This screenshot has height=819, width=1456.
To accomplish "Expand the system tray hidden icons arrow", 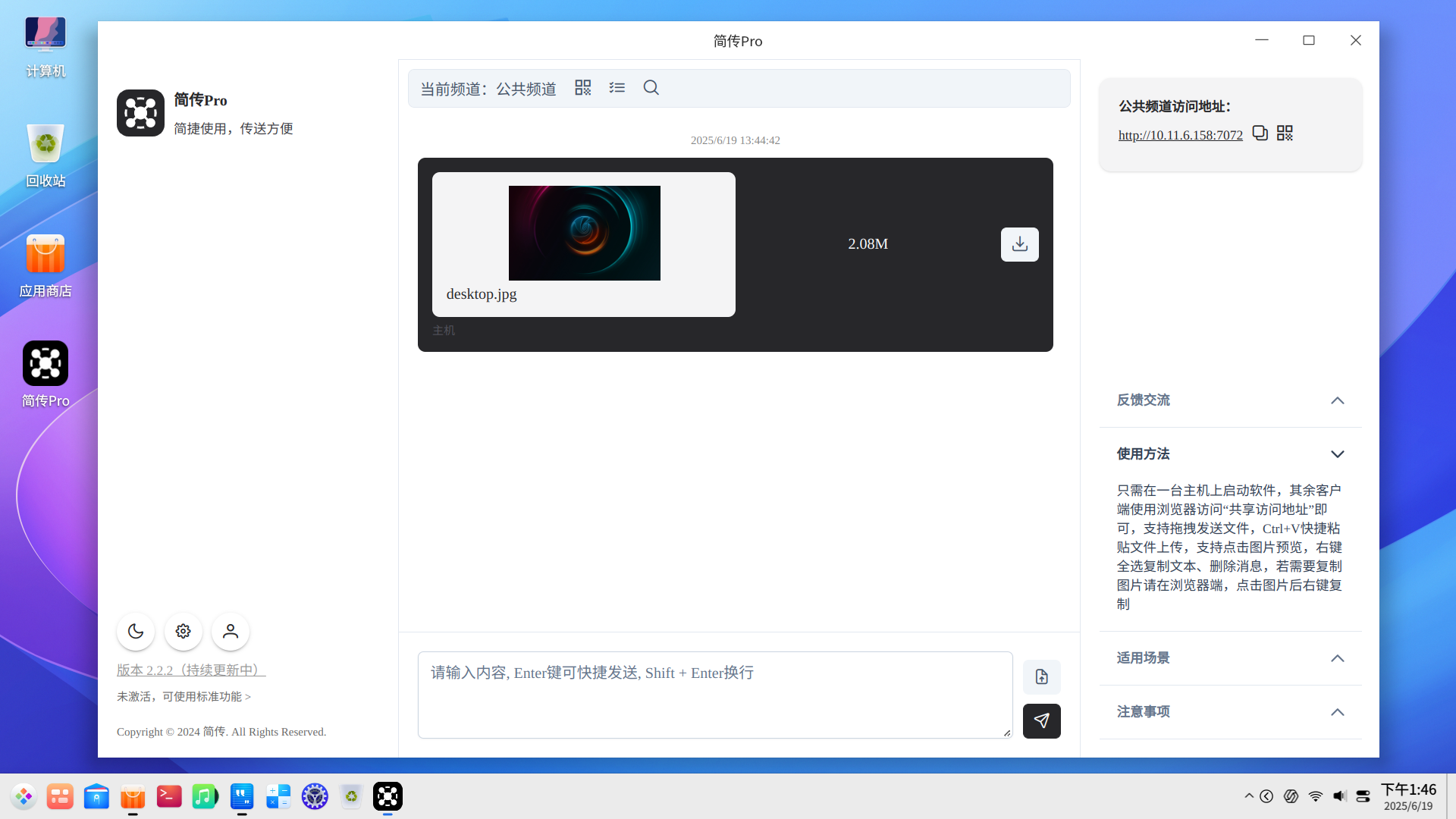I will pos(1249,795).
